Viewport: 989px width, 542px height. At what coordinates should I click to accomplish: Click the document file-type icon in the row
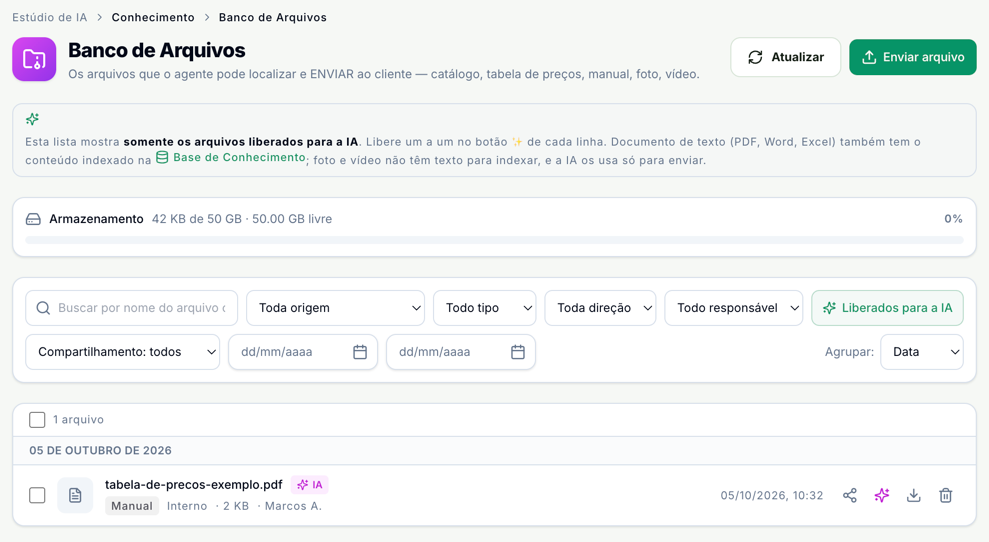(x=75, y=495)
